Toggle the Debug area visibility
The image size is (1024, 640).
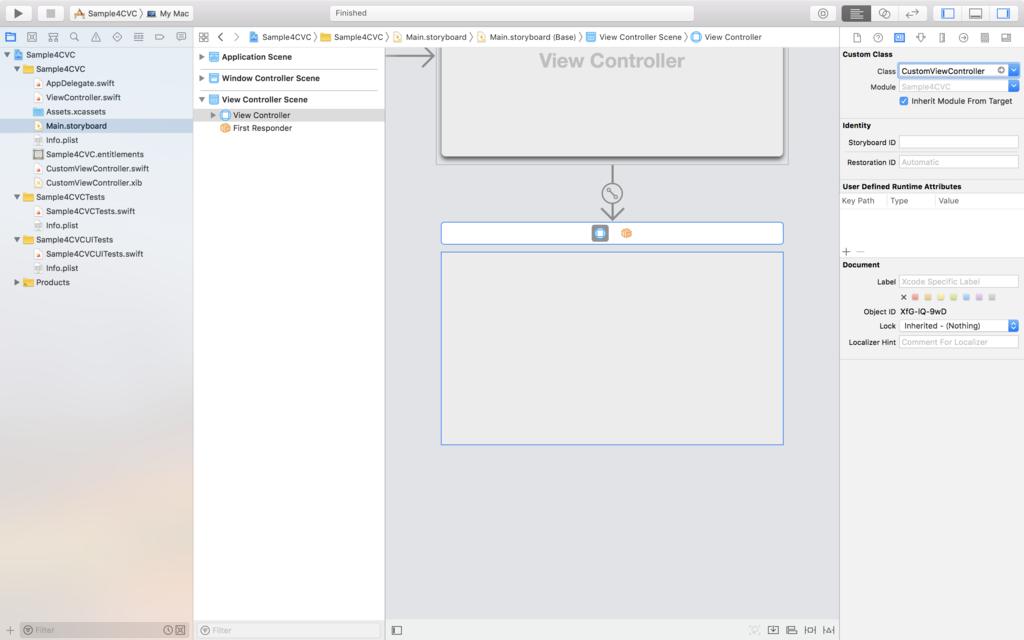tap(976, 13)
